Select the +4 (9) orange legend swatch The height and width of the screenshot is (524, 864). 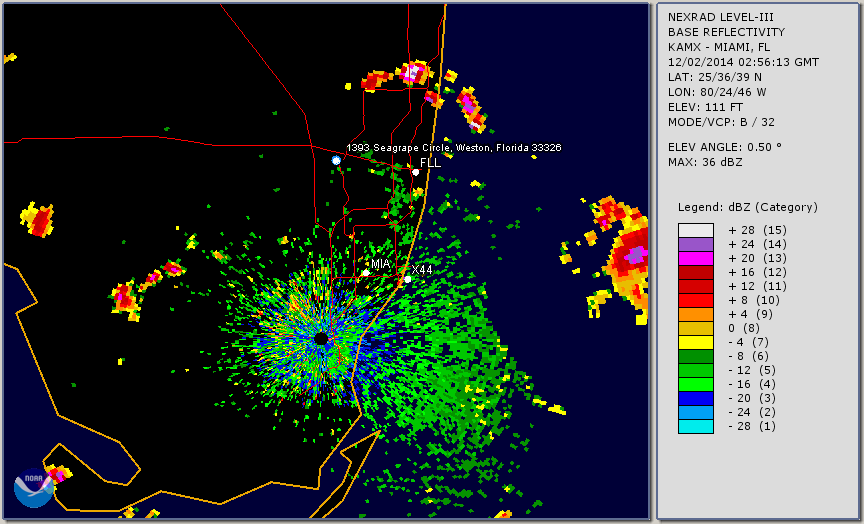[696, 315]
